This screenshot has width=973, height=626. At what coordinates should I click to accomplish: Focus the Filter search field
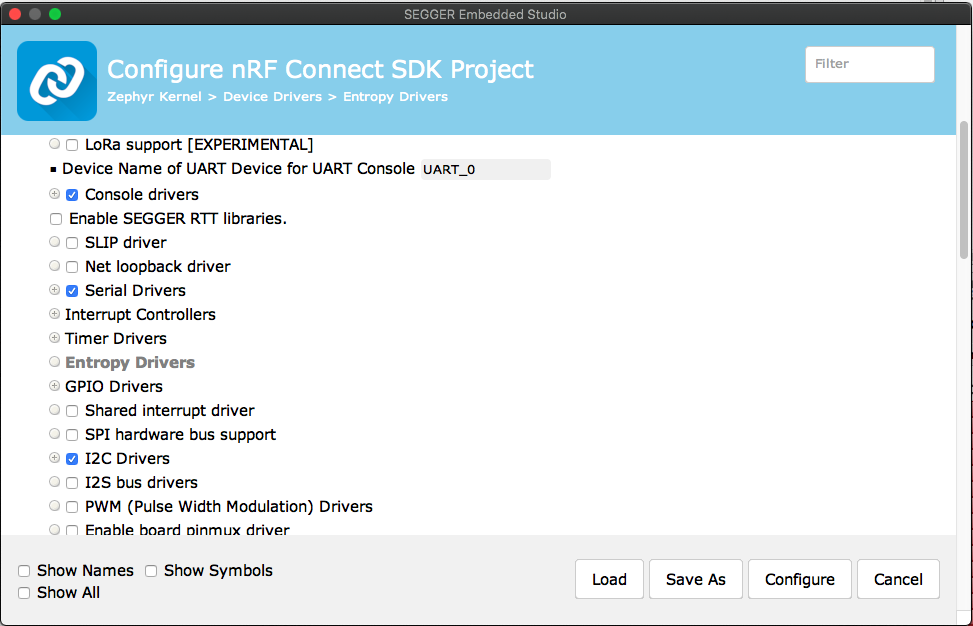[869, 64]
